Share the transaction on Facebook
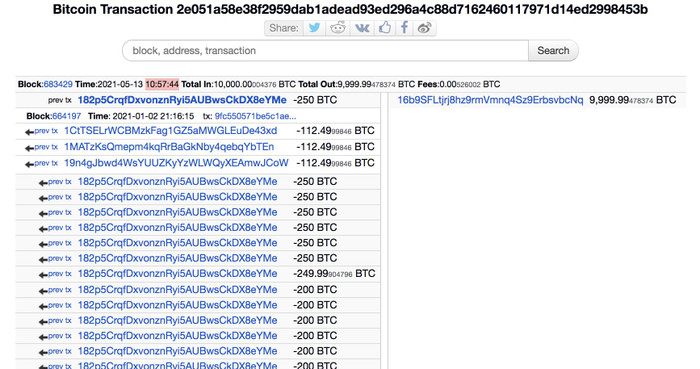Image resolution: width=700 pixels, height=369 pixels. point(404,28)
